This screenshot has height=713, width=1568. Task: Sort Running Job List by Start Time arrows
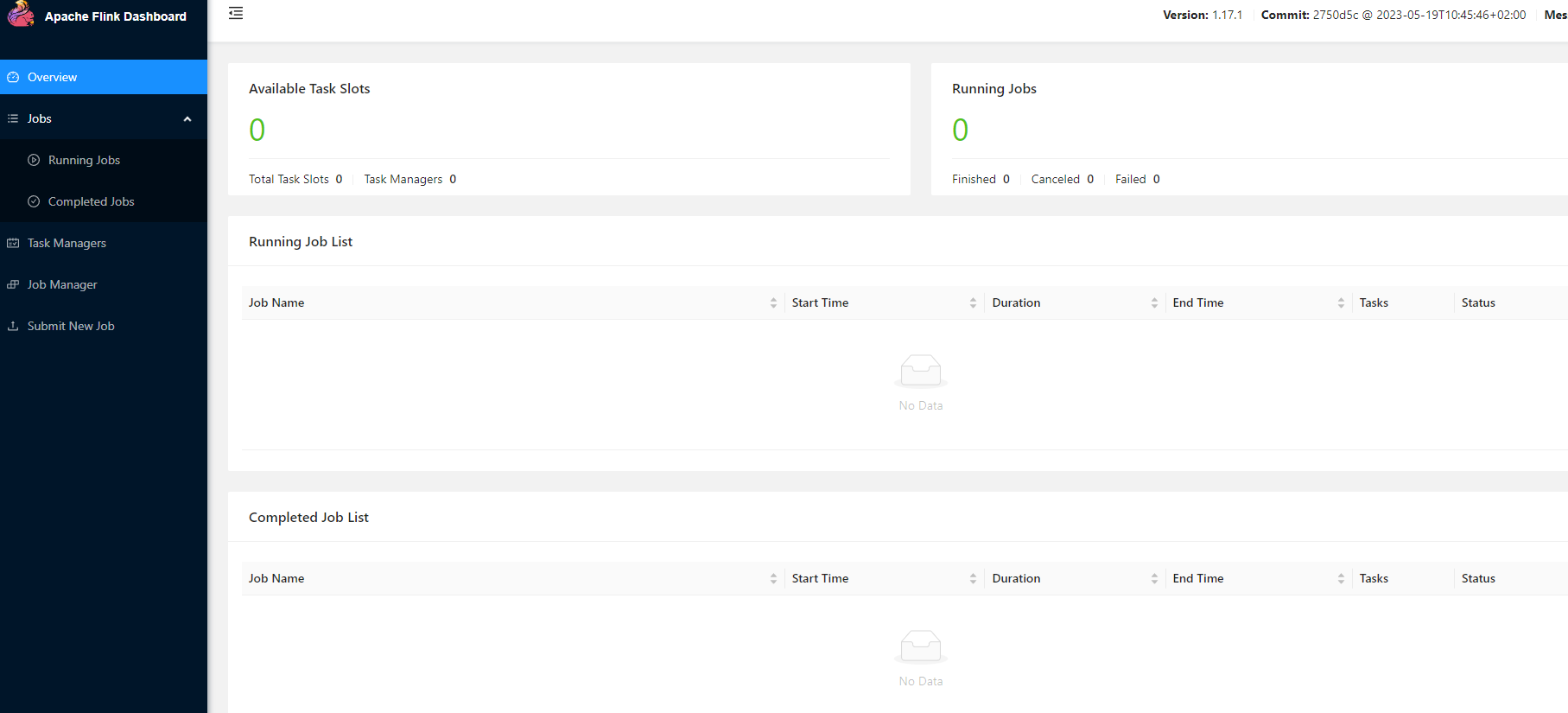coord(973,302)
